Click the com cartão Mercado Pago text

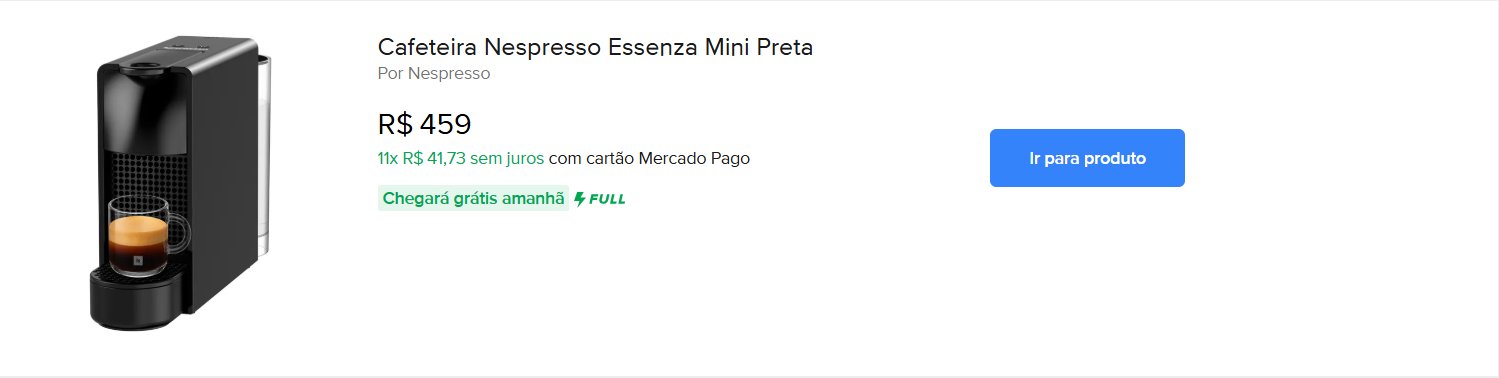coord(649,158)
